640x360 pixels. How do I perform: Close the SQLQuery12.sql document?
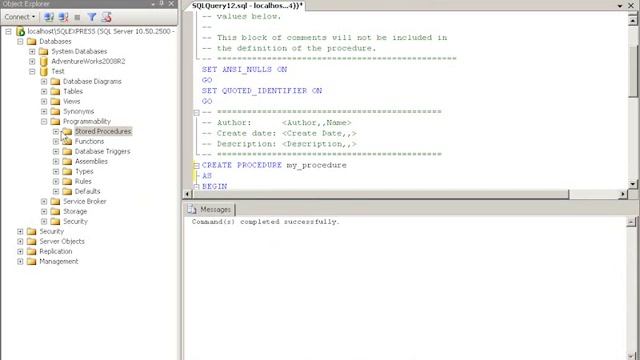[631, 6]
